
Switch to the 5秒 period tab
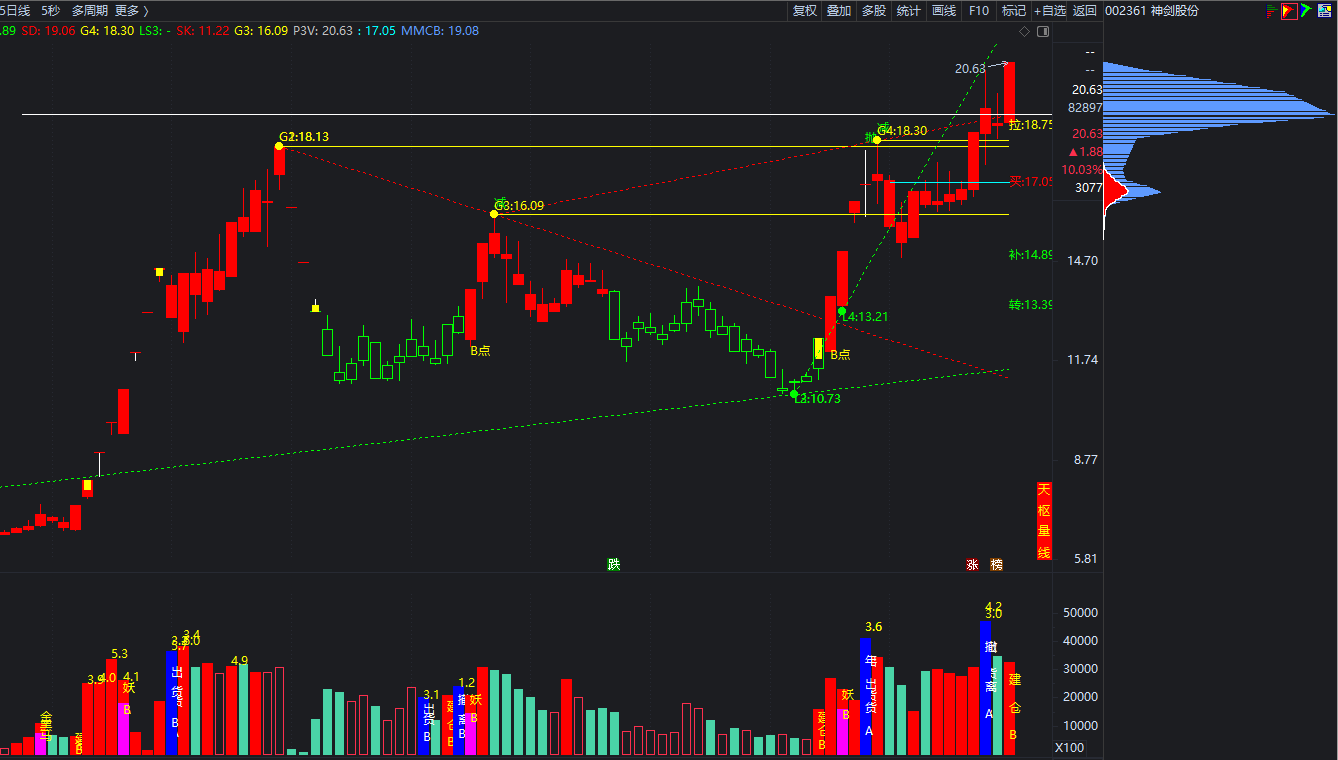(x=51, y=11)
